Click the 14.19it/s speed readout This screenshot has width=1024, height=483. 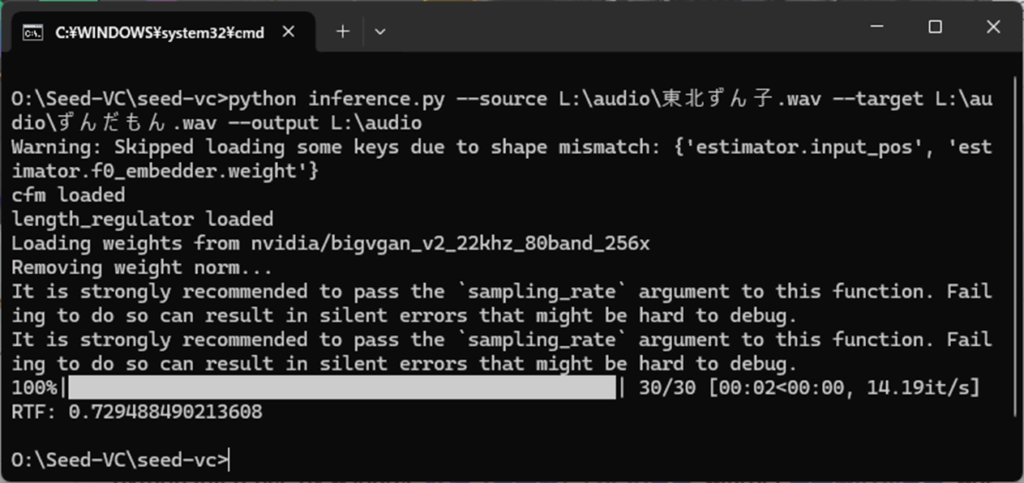(918, 388)
